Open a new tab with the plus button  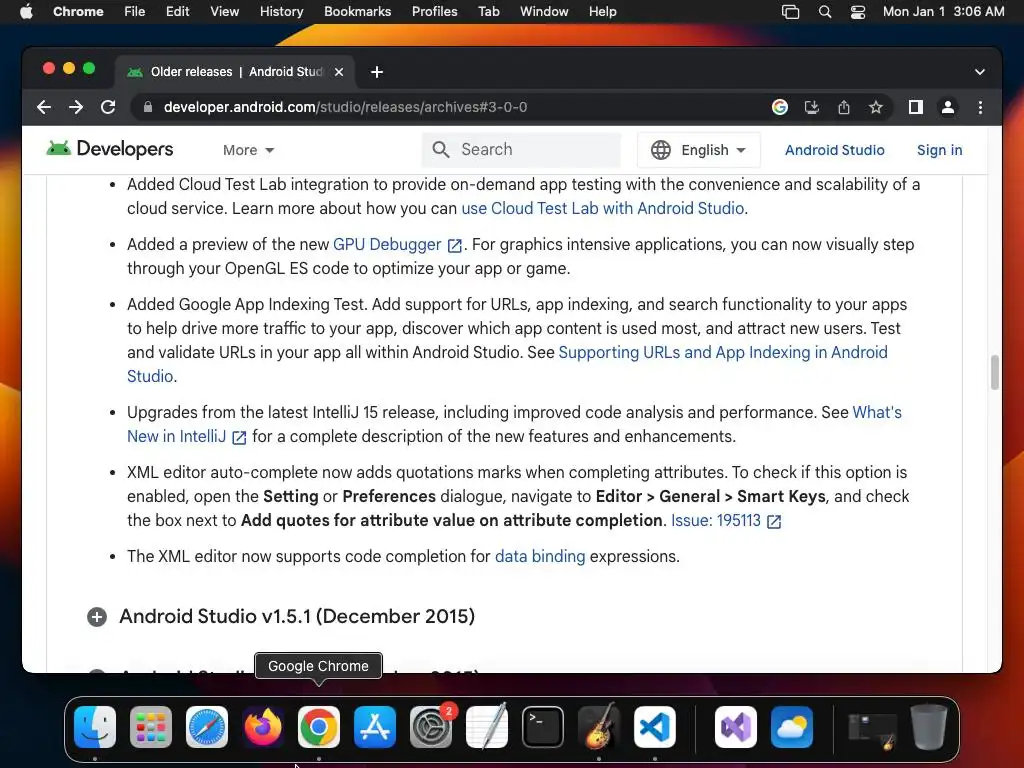tap(377, 72)
